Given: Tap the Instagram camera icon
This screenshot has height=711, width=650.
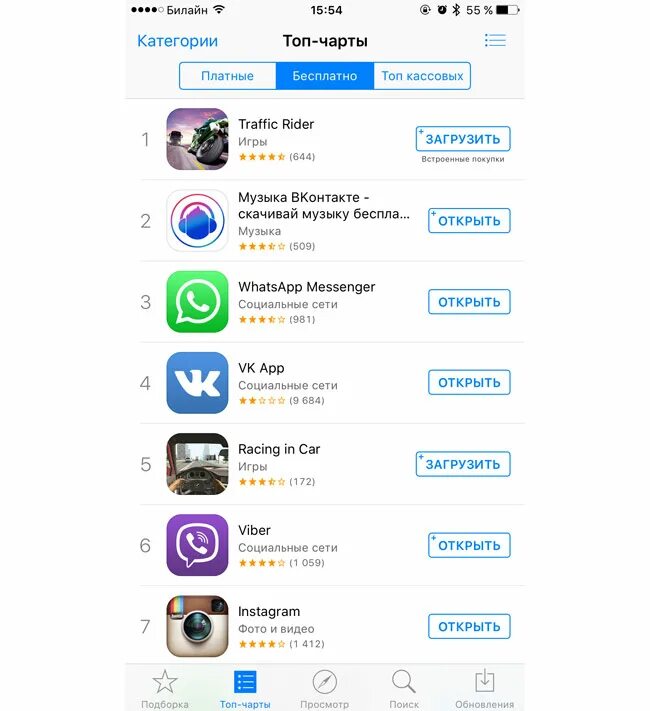Looking at the screenshot, I should (197, 626).
